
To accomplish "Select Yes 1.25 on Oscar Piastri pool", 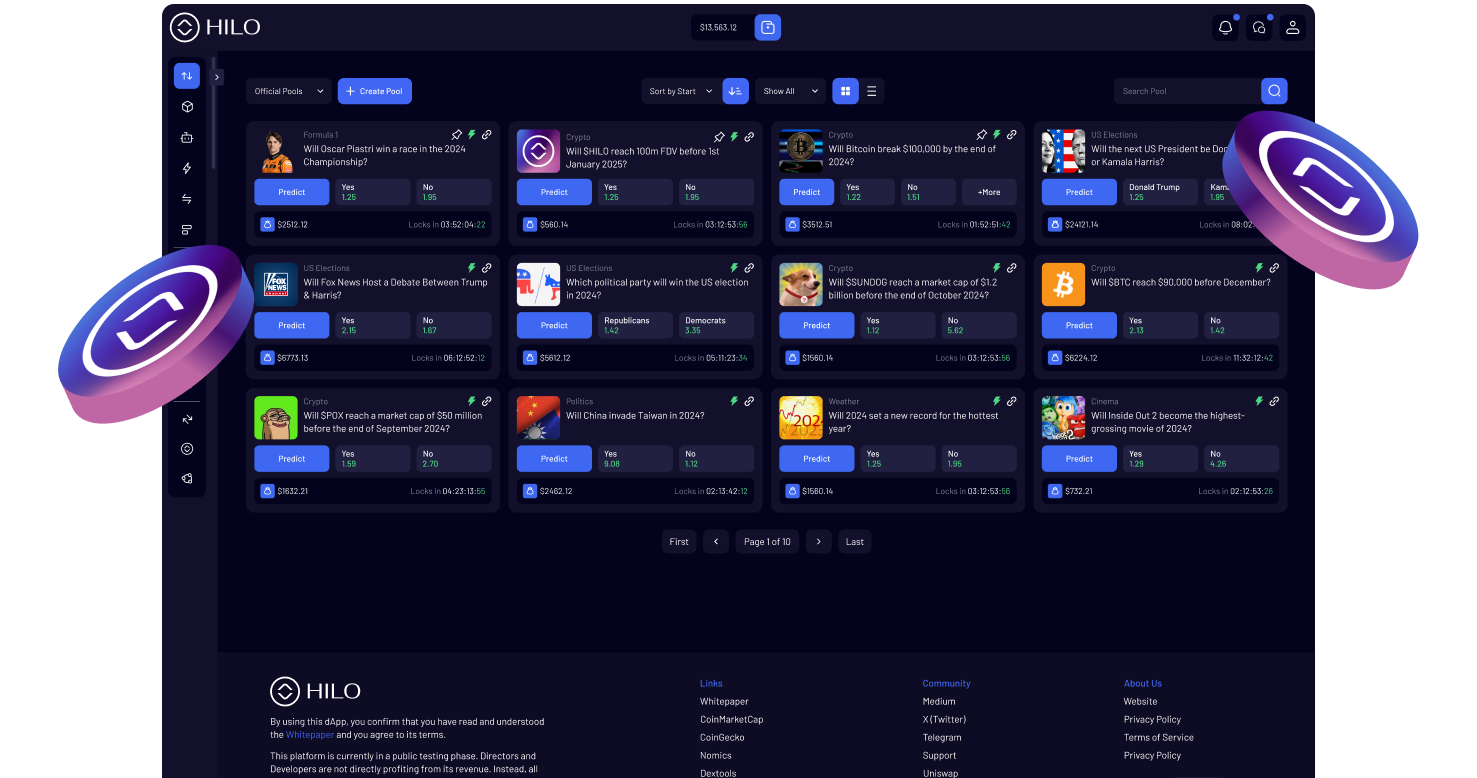I will (373, 192).
